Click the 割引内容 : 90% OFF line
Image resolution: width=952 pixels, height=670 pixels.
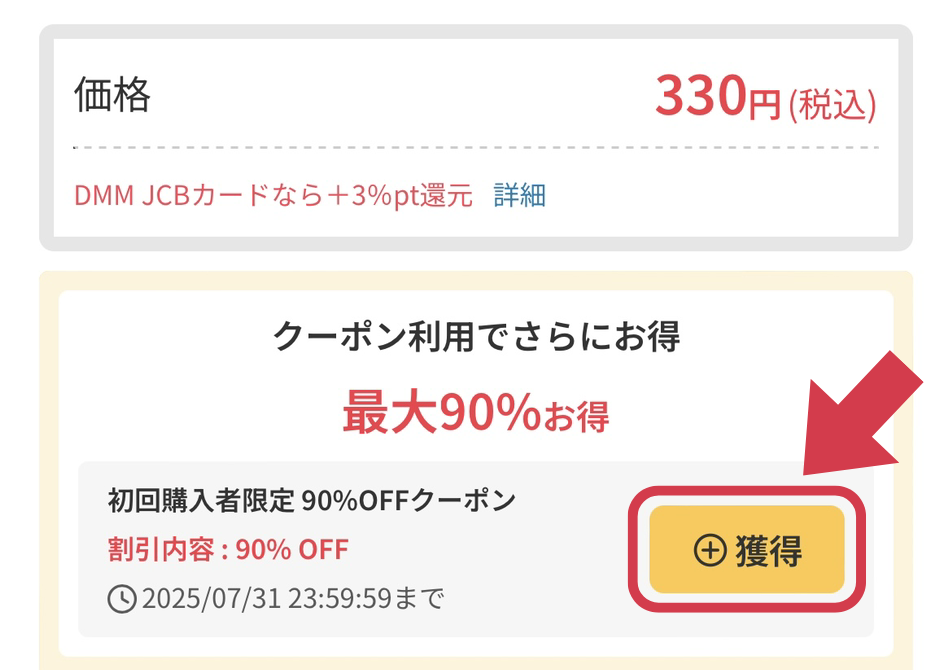click(x=228, y=549)
